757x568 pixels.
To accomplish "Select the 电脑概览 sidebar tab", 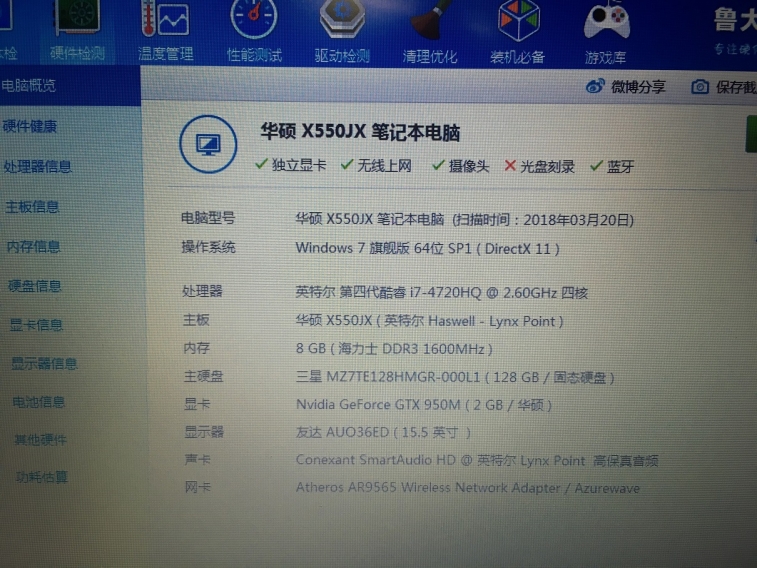I will (x=70, y=86).
